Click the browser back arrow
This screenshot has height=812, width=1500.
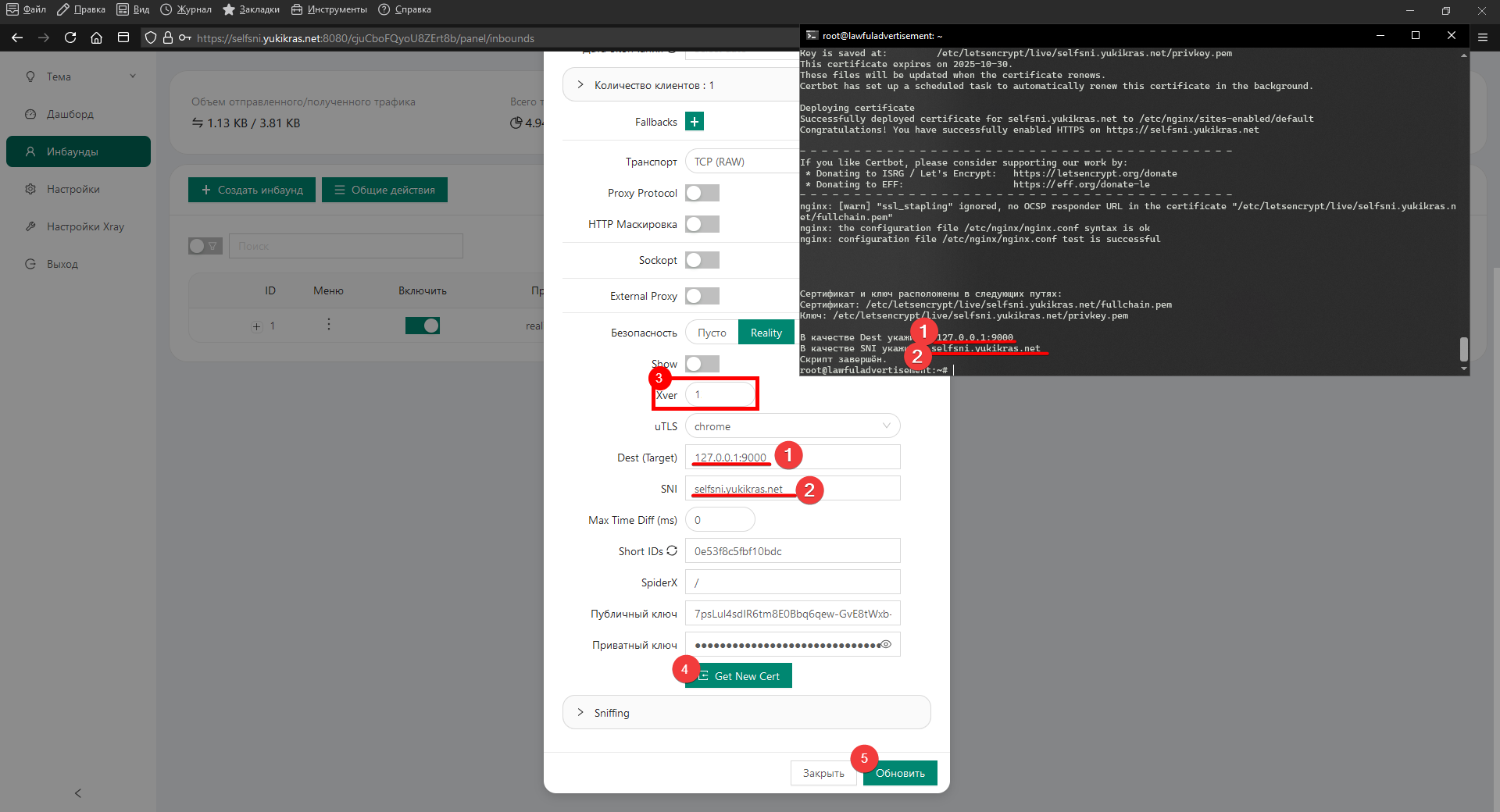(17, 37)
